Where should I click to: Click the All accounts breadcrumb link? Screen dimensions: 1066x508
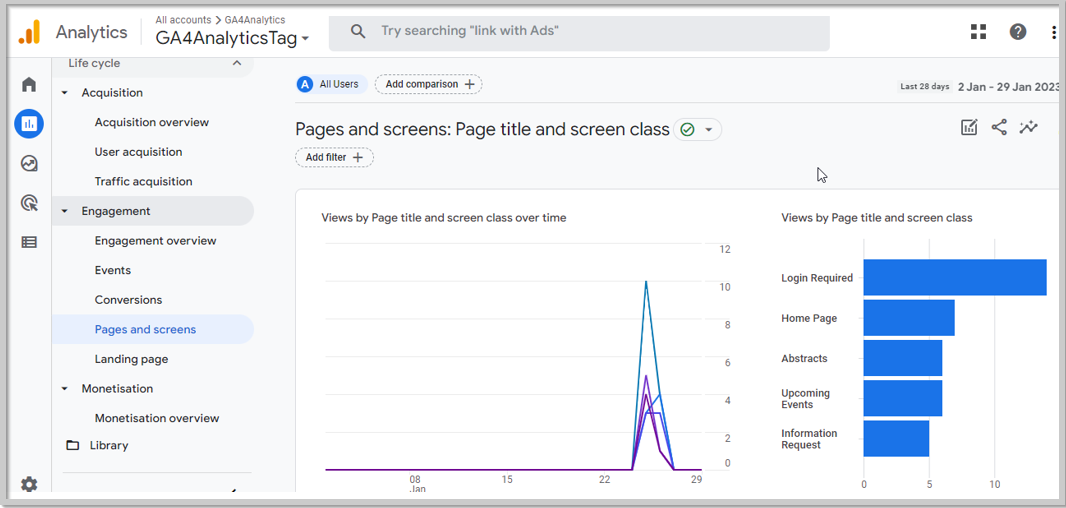pos(183,20)
